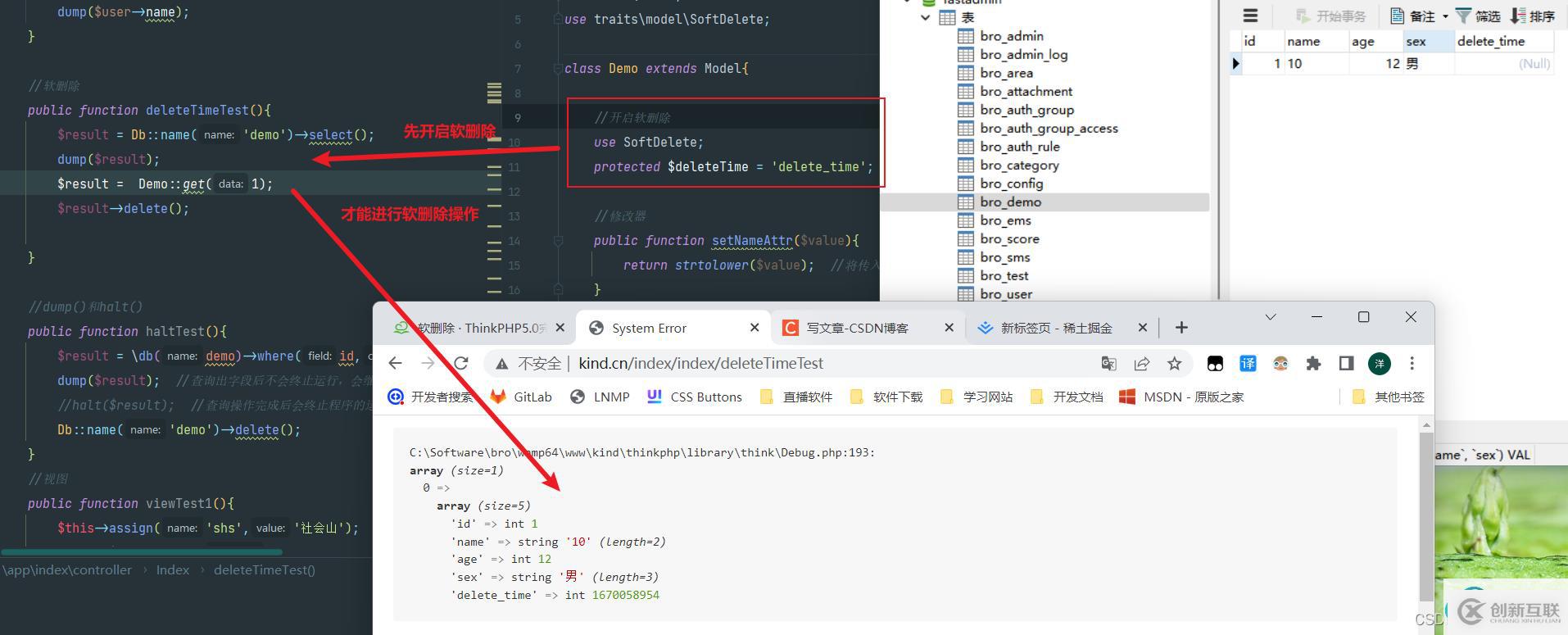The image size is (1568, 635).
Task: Select the bro_user table in tree
Action: point(1005,294)
